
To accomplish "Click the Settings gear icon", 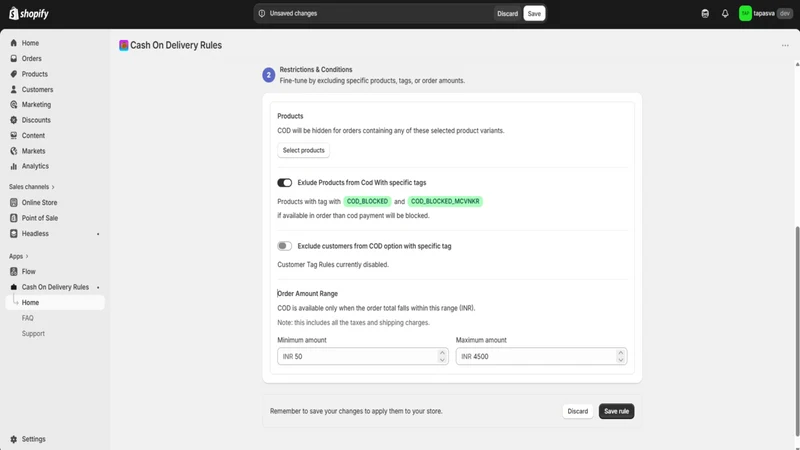I will point(14,439).
